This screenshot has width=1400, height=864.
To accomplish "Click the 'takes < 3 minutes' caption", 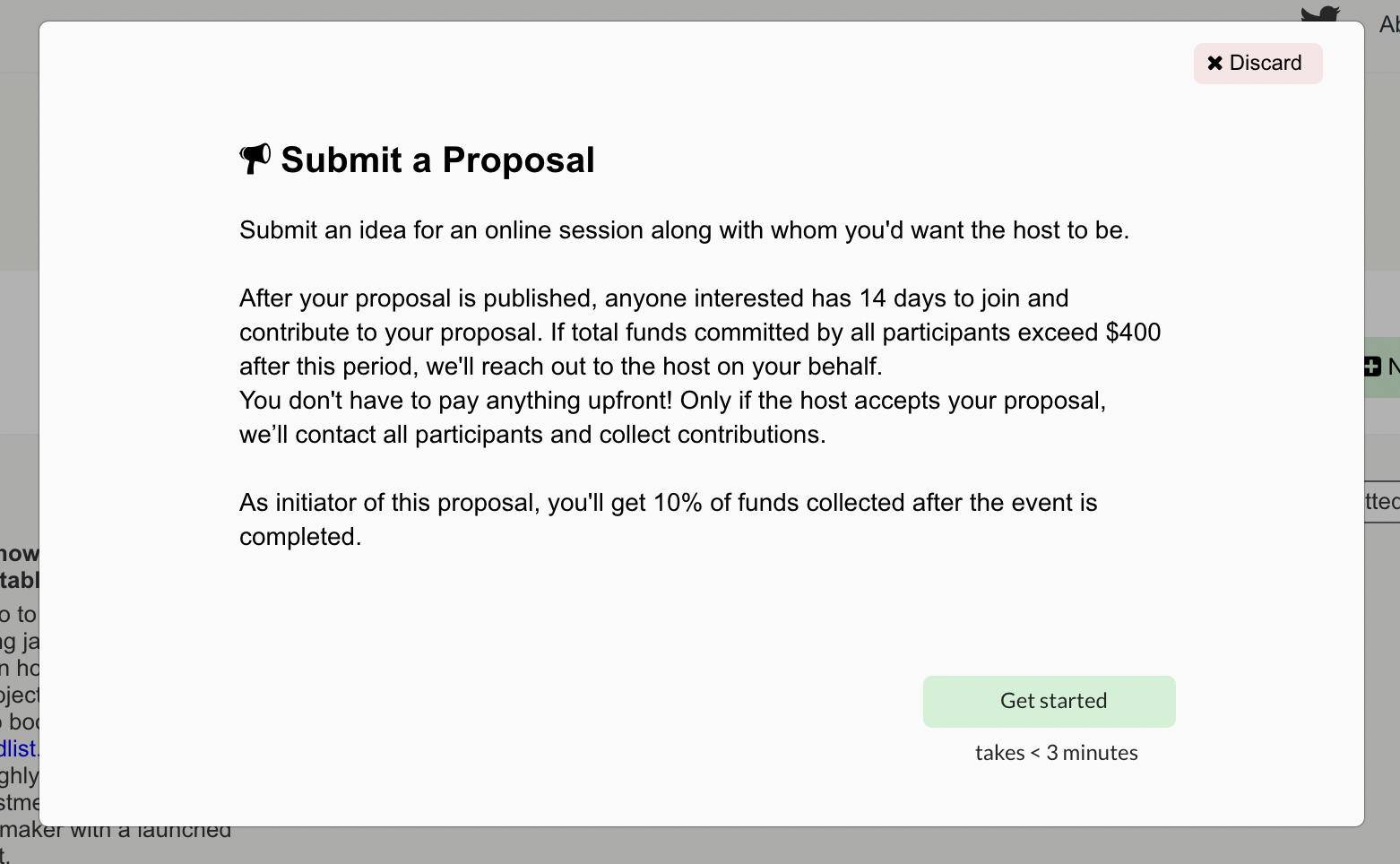I will 1056,753.
